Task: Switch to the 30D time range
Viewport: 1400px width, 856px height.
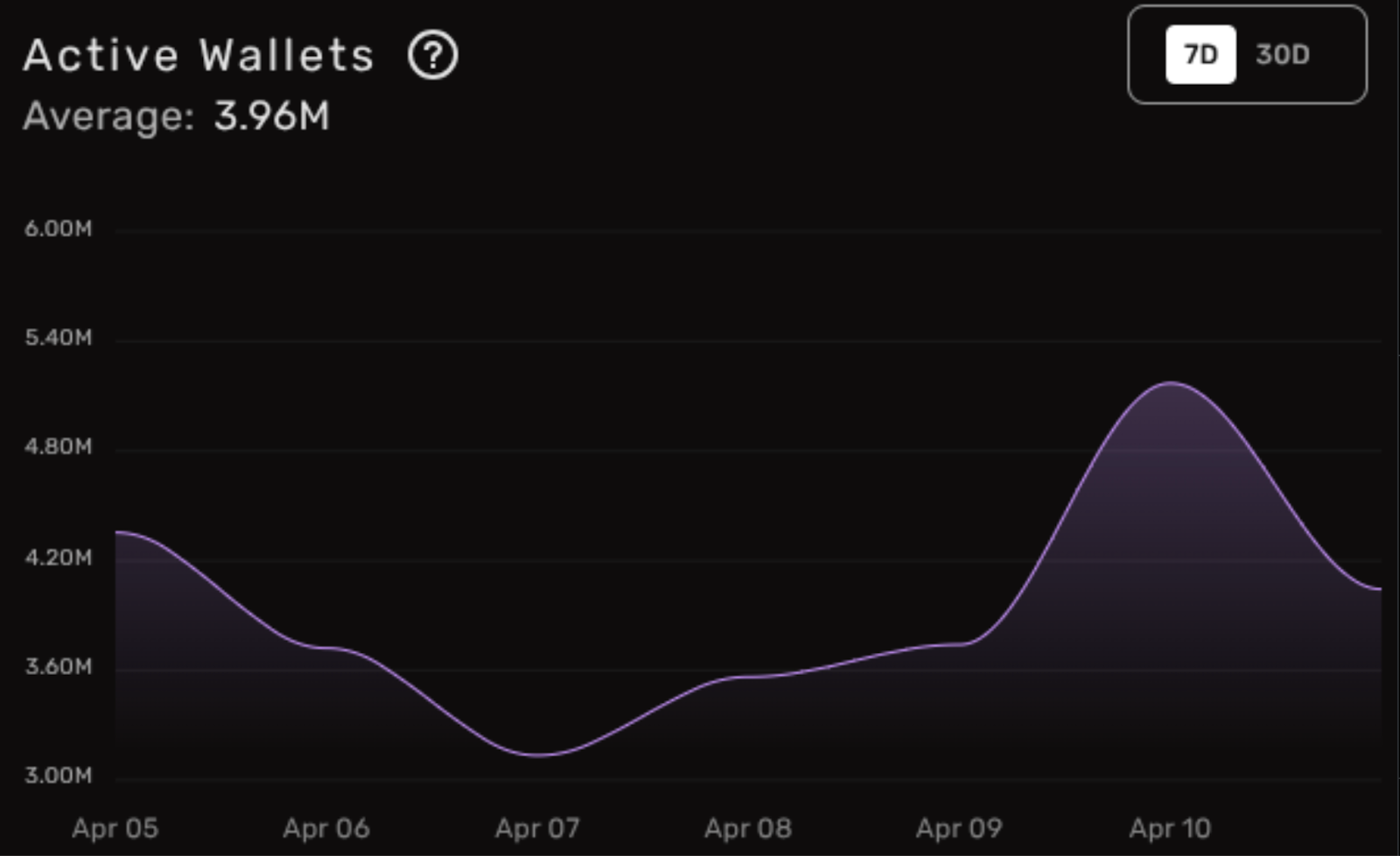Action: (1283, 54)
